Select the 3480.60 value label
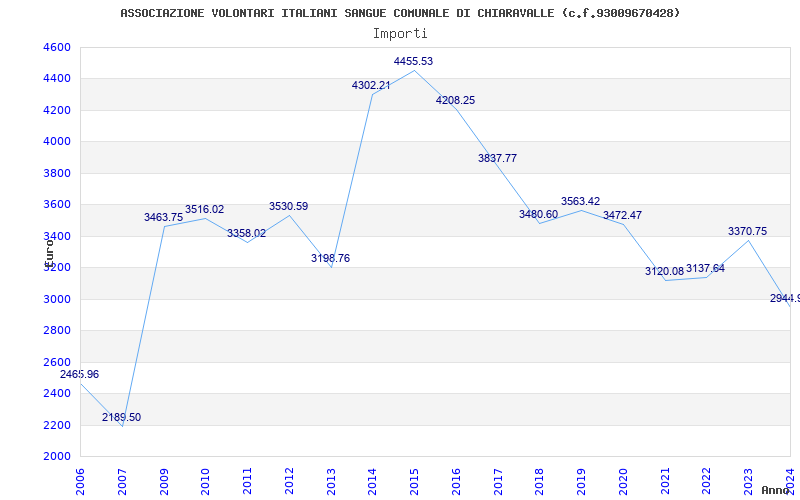 pyautogui.click(x=538, y=214)
